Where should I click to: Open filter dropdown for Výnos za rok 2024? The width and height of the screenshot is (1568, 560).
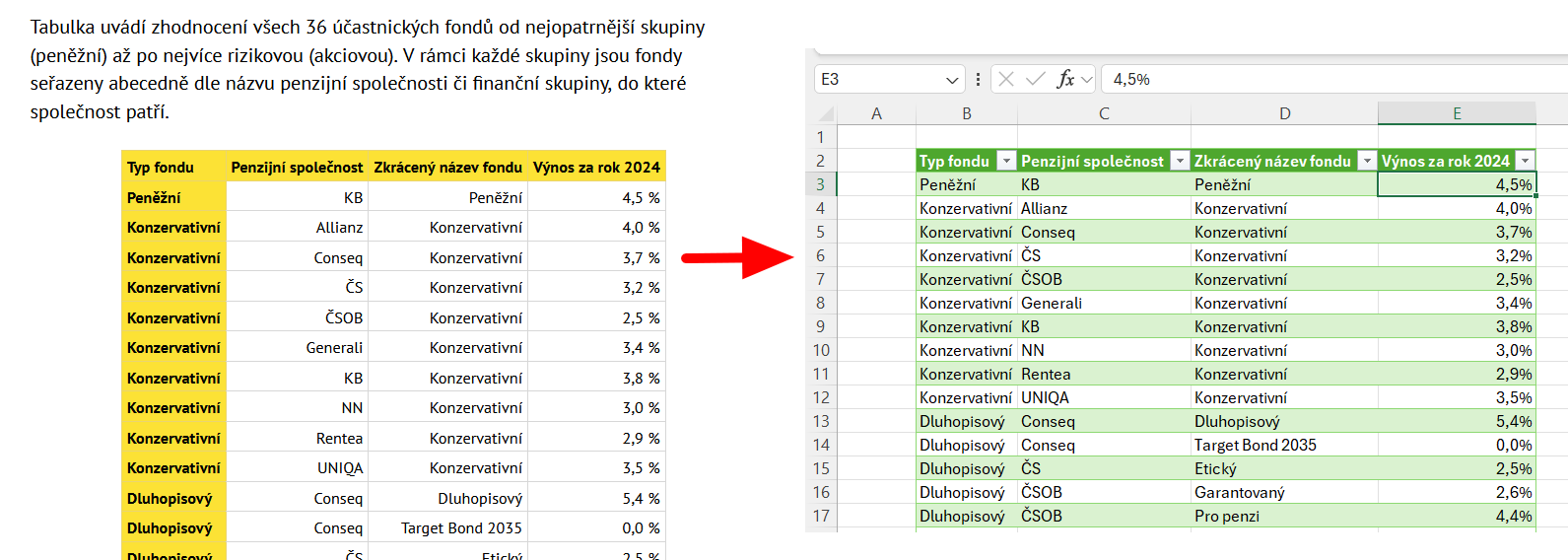[x=1526, y=161]
